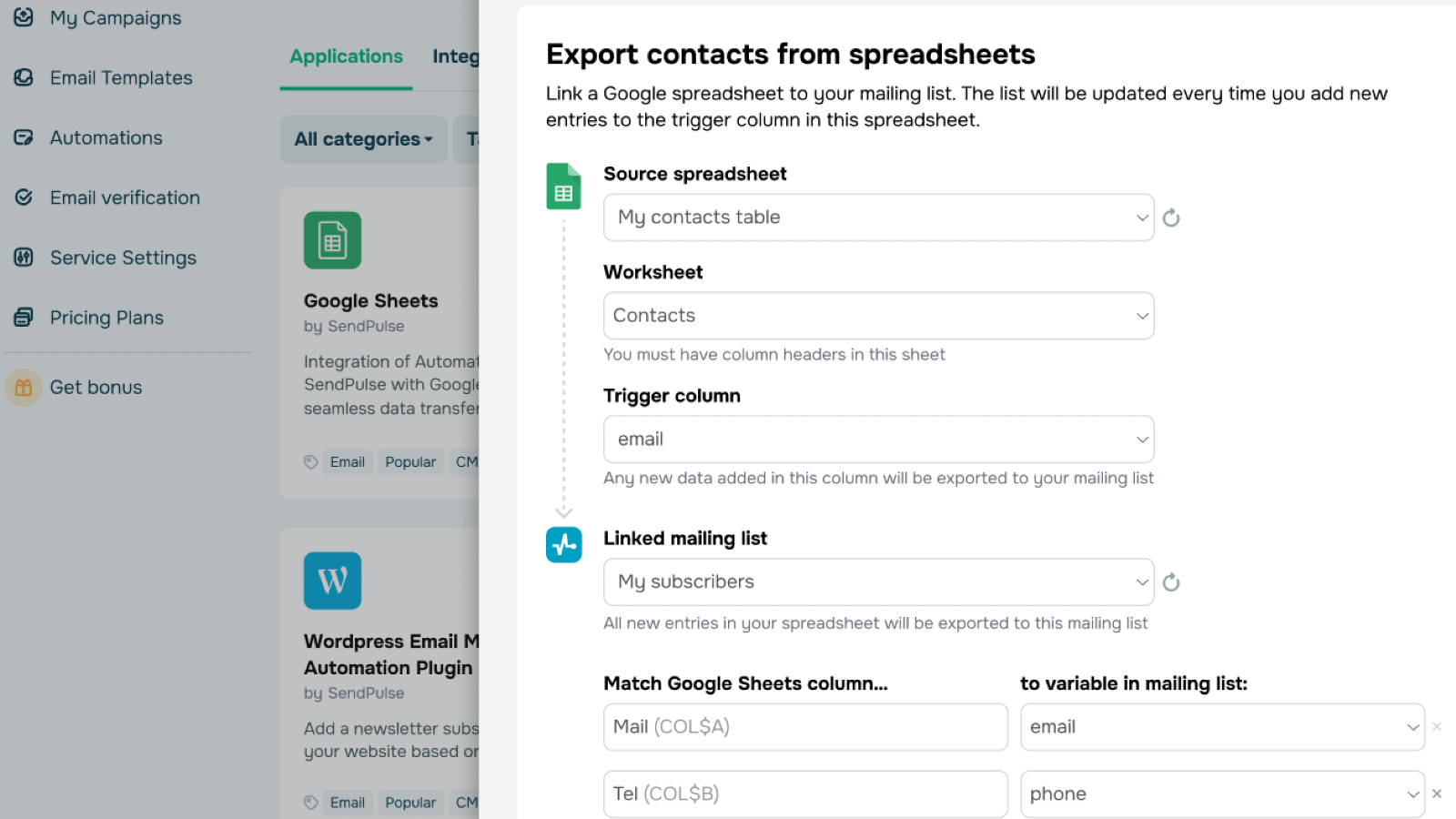Click the Get bonus gift icon
The width and height of the screenshot is (1456, 819).
pyautogui.click(x=24, y=388)
